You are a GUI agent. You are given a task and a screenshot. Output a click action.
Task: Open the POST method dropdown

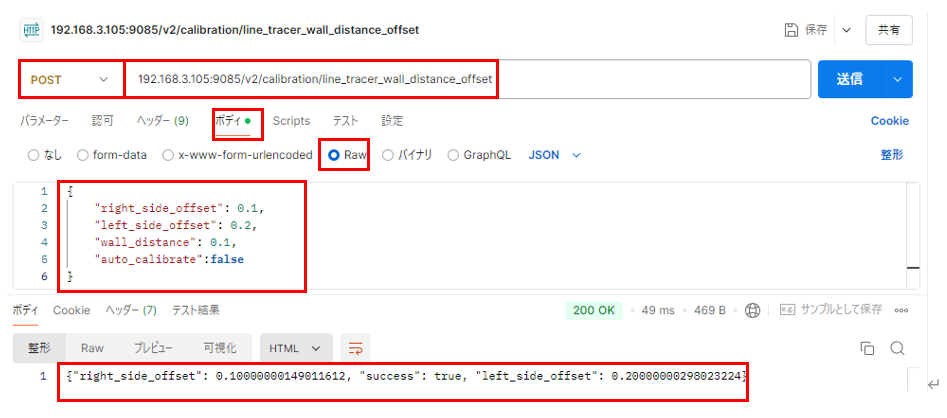pyautogui.click(x=71, y=79)
